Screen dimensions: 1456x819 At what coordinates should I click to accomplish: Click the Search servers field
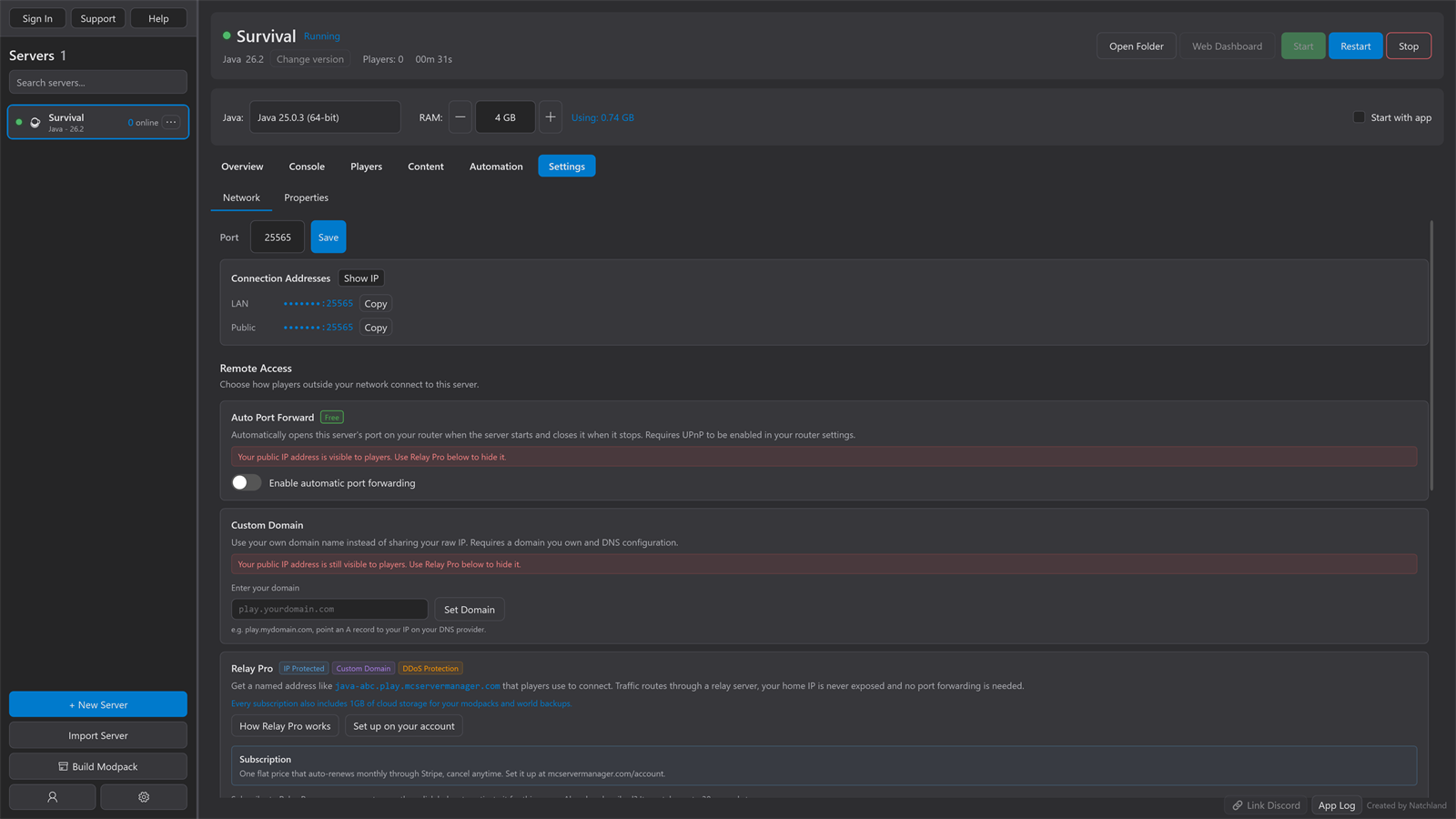click(x=98, y=82)
